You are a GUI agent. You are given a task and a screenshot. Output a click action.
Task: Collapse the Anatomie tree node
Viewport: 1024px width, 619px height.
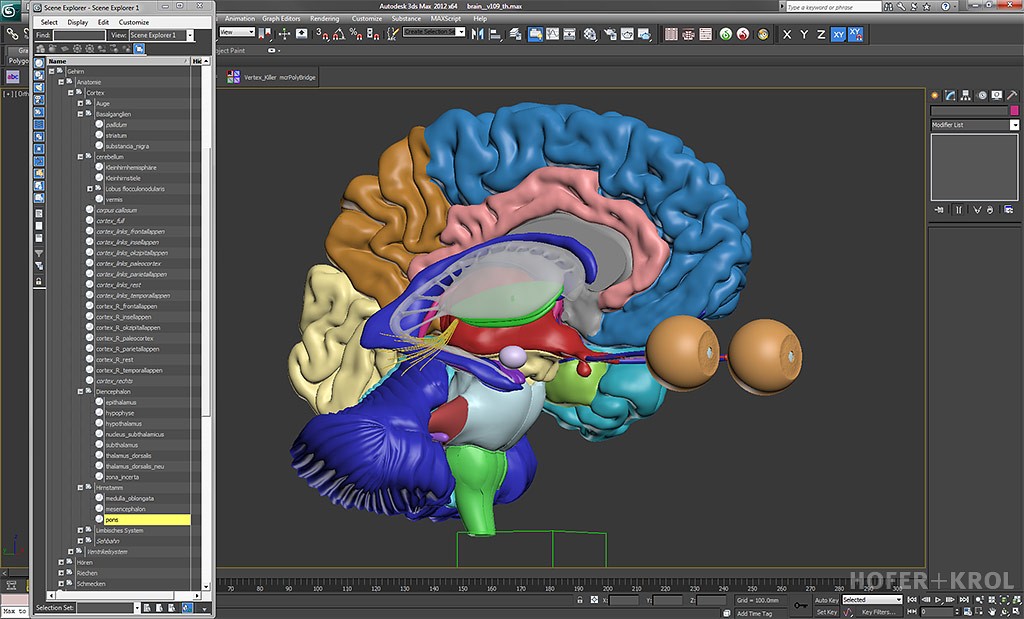coord(61,82)
